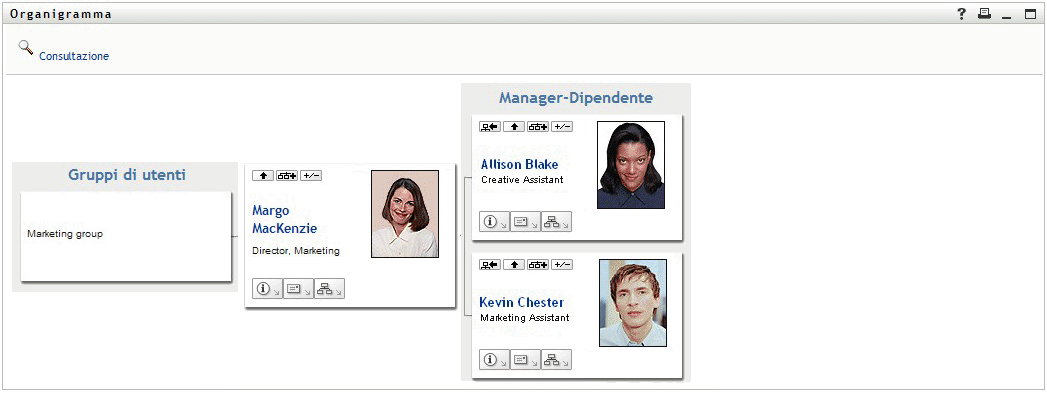Viewport: 1047px width, 393px height.
Task: Click the Manager-Dipendente heading
Action: 576,98
